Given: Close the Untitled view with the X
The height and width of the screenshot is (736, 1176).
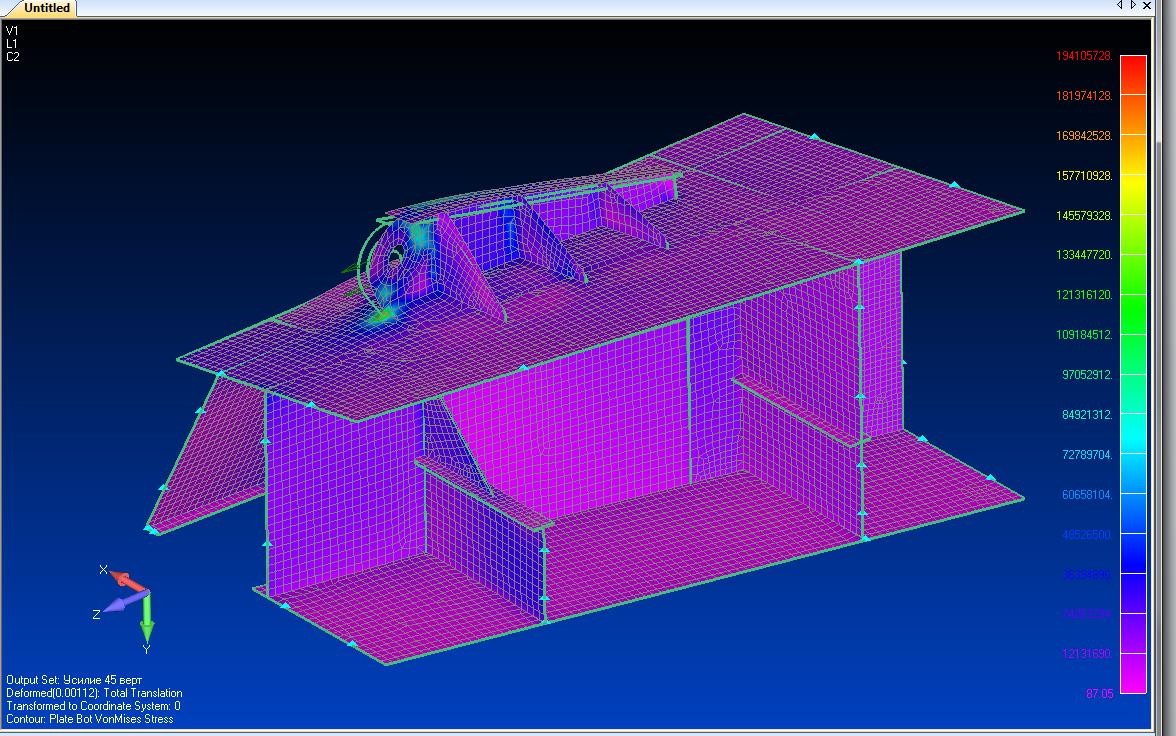Looking at the screenshot, I should [x=1147, y=5].
